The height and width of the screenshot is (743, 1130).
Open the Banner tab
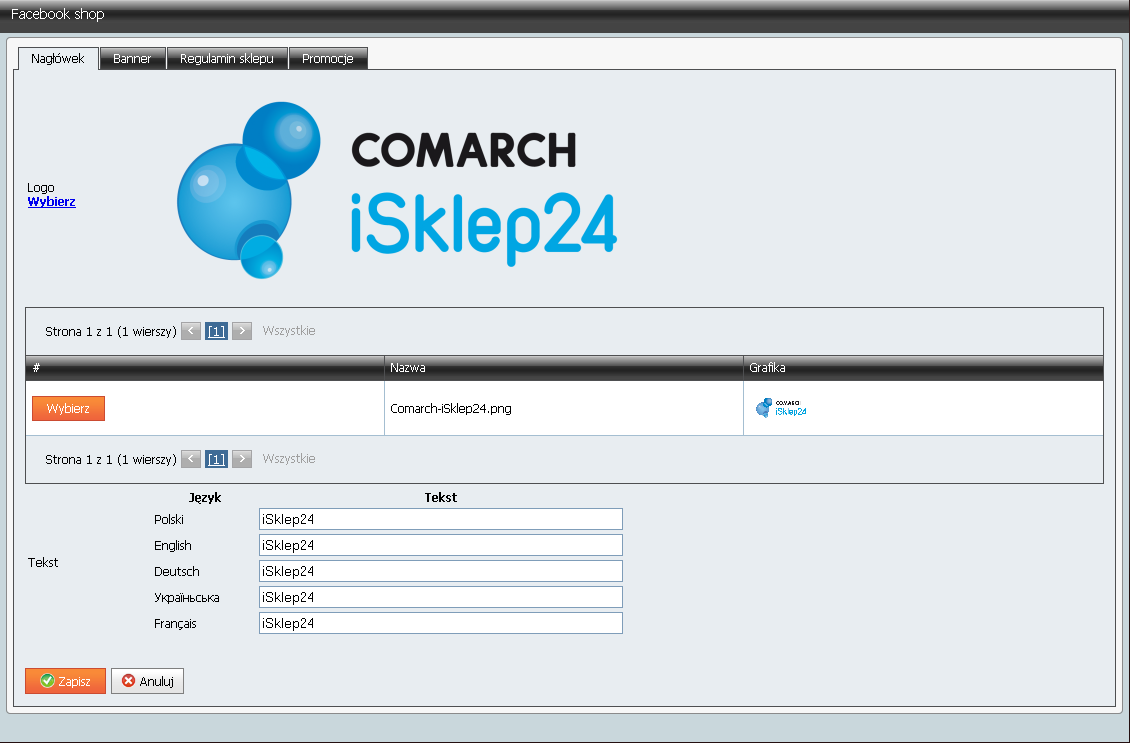133,58
